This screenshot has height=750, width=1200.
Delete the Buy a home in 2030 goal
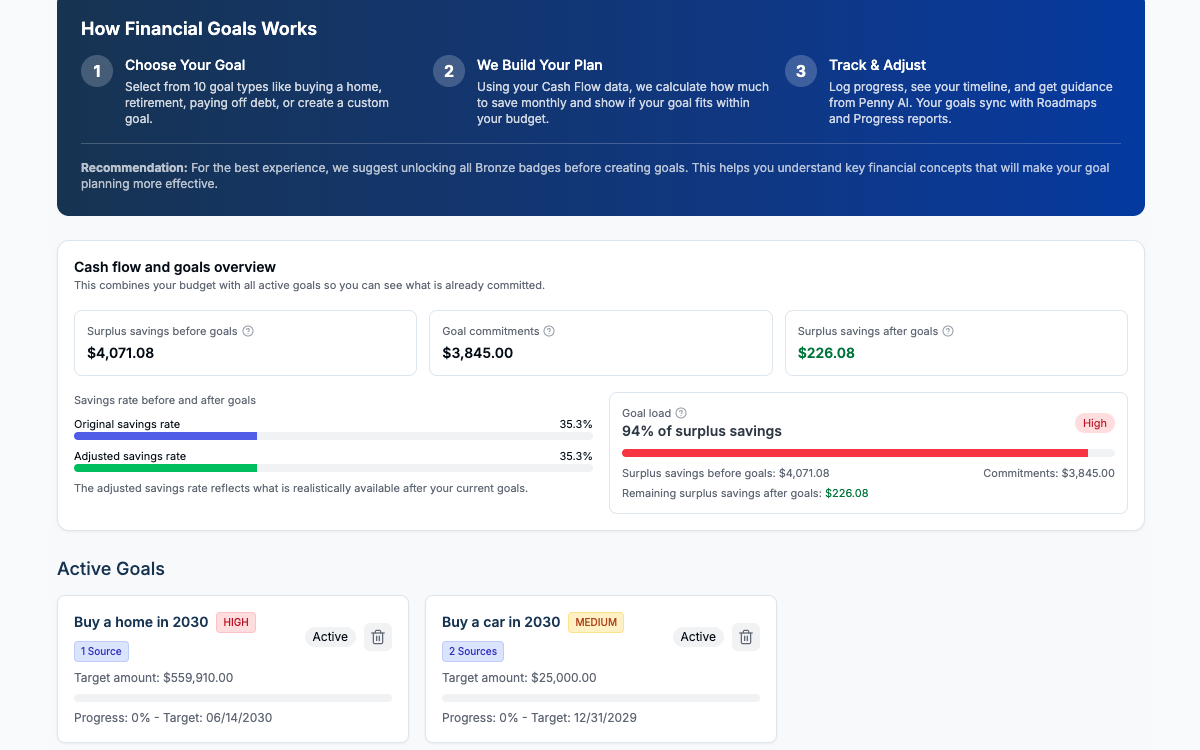coord(377,637)
